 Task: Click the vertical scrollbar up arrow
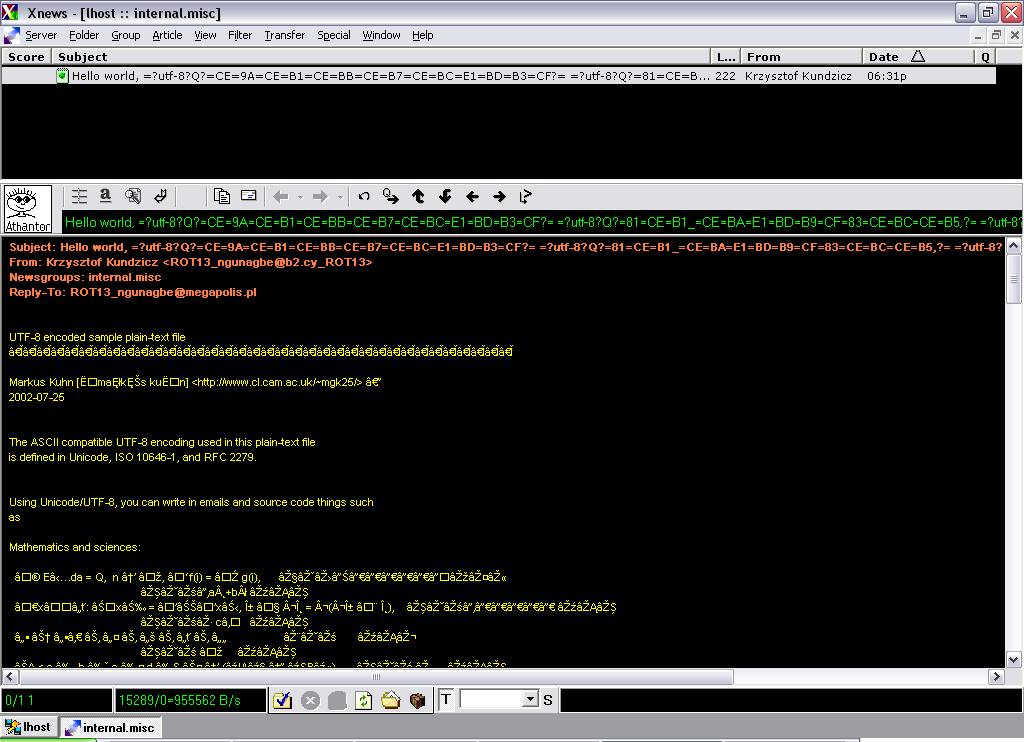point(1014,246)
